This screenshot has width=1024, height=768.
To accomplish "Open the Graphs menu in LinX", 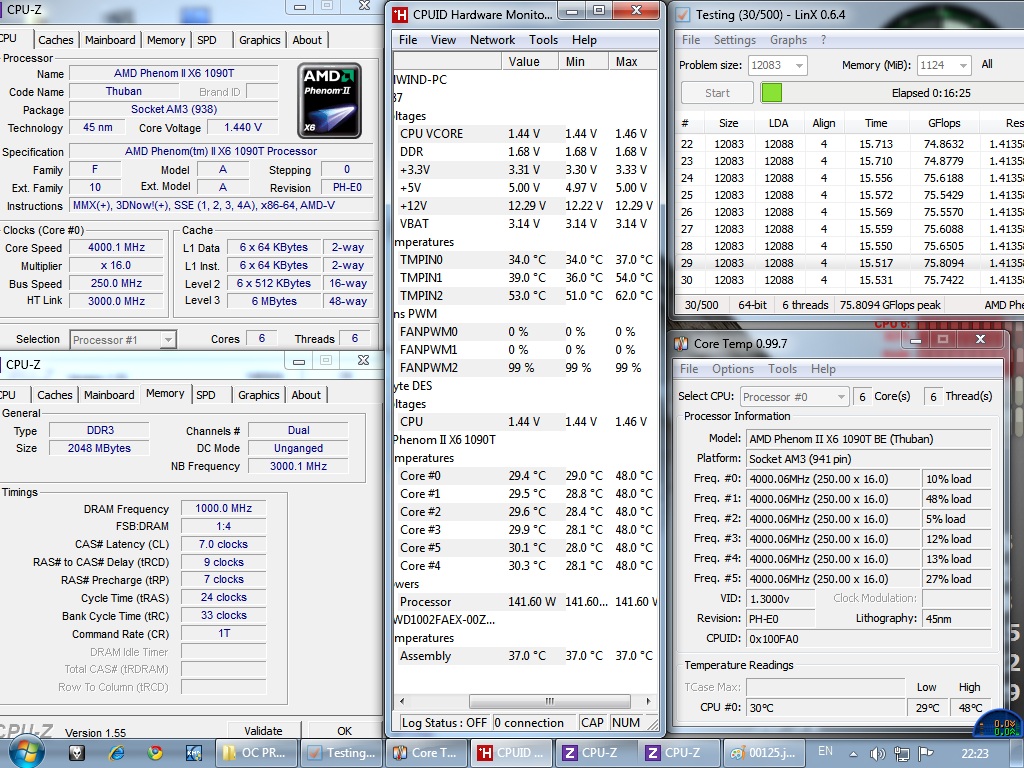I will (x=788, y=40).
